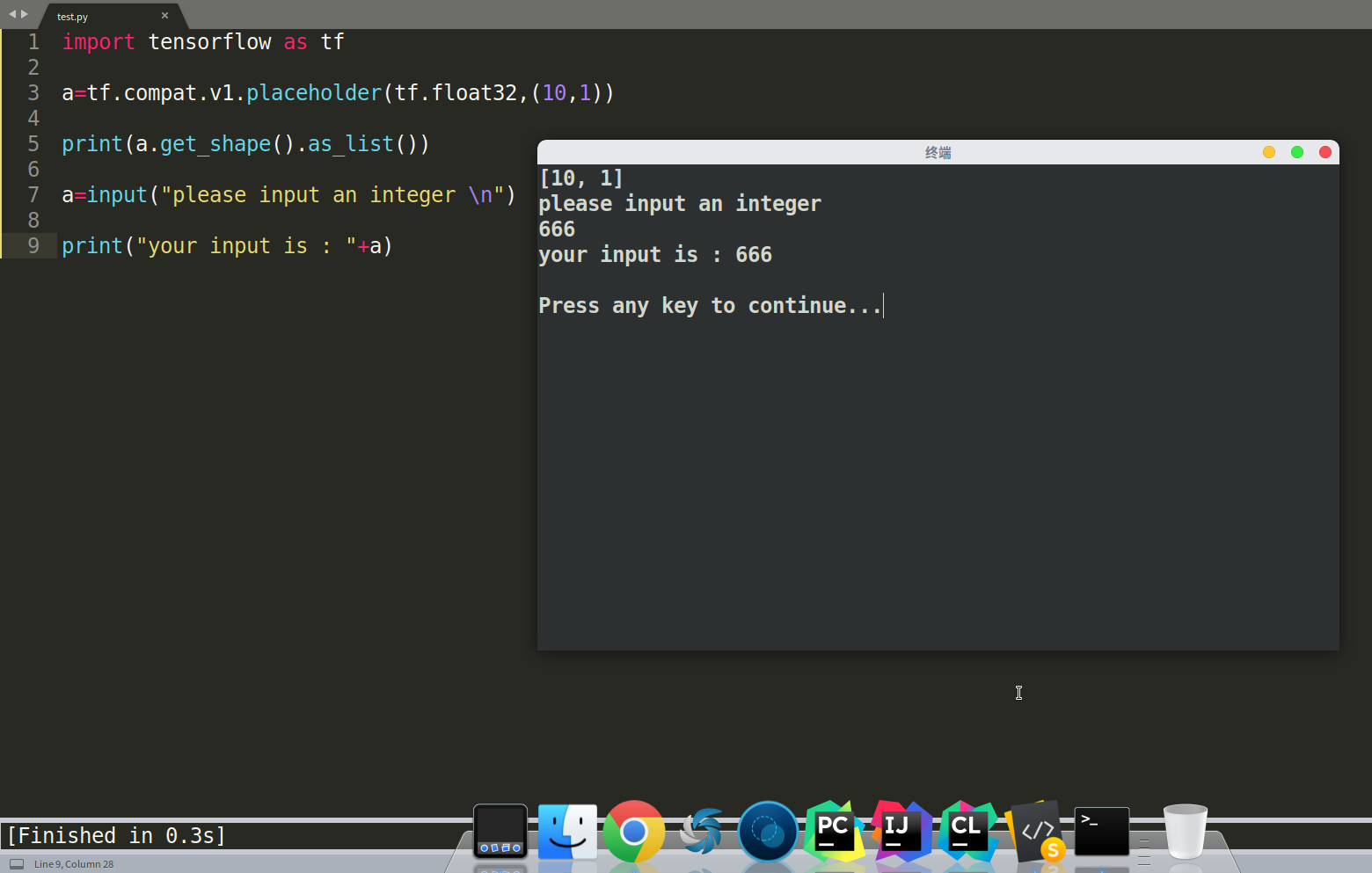Click the input prompt string on line 7
The image size is (1372, 873).
coord(332,195)
